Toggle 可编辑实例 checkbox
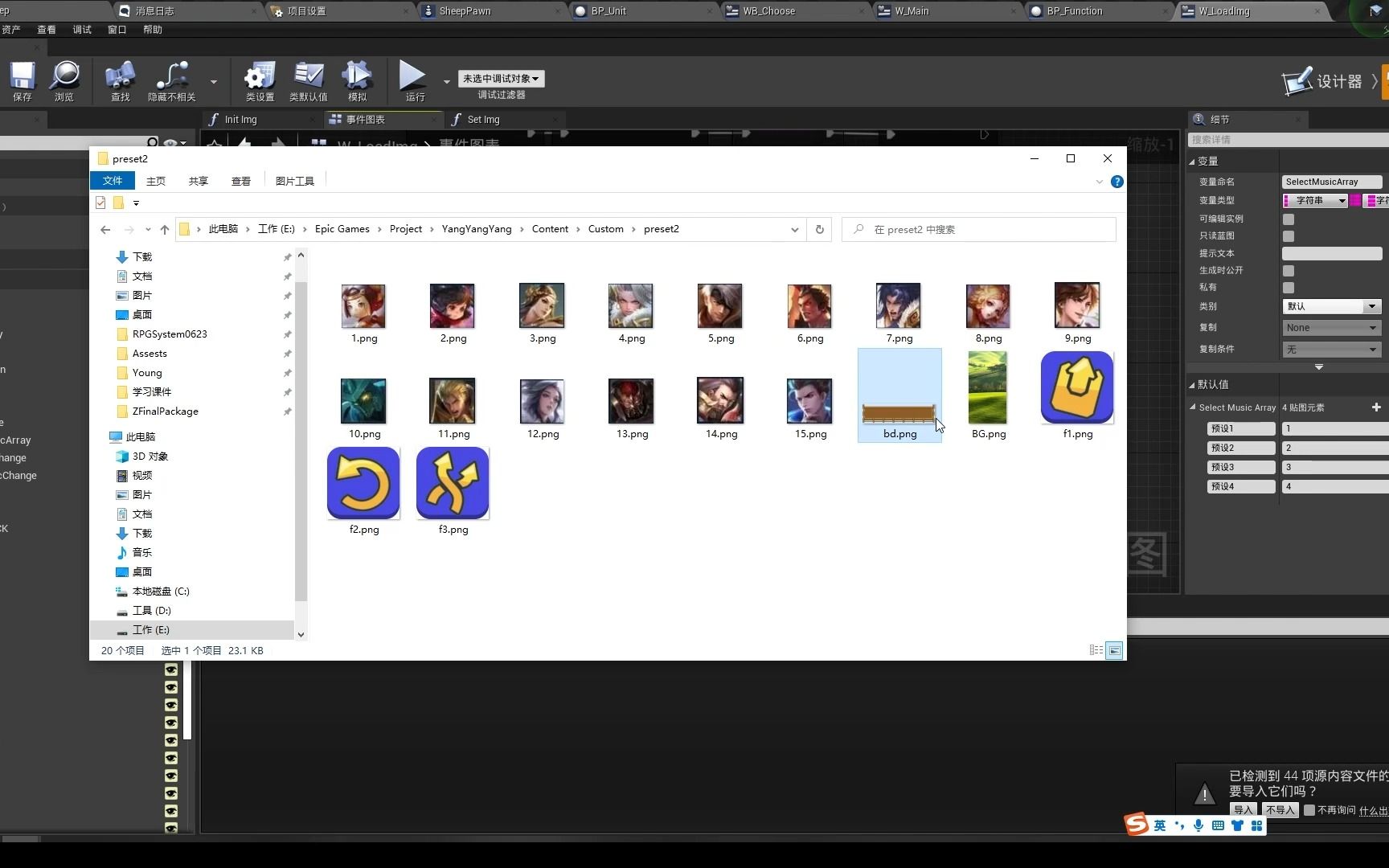This screenshot has height=868, width=1389. click(x=1289, y=219)
